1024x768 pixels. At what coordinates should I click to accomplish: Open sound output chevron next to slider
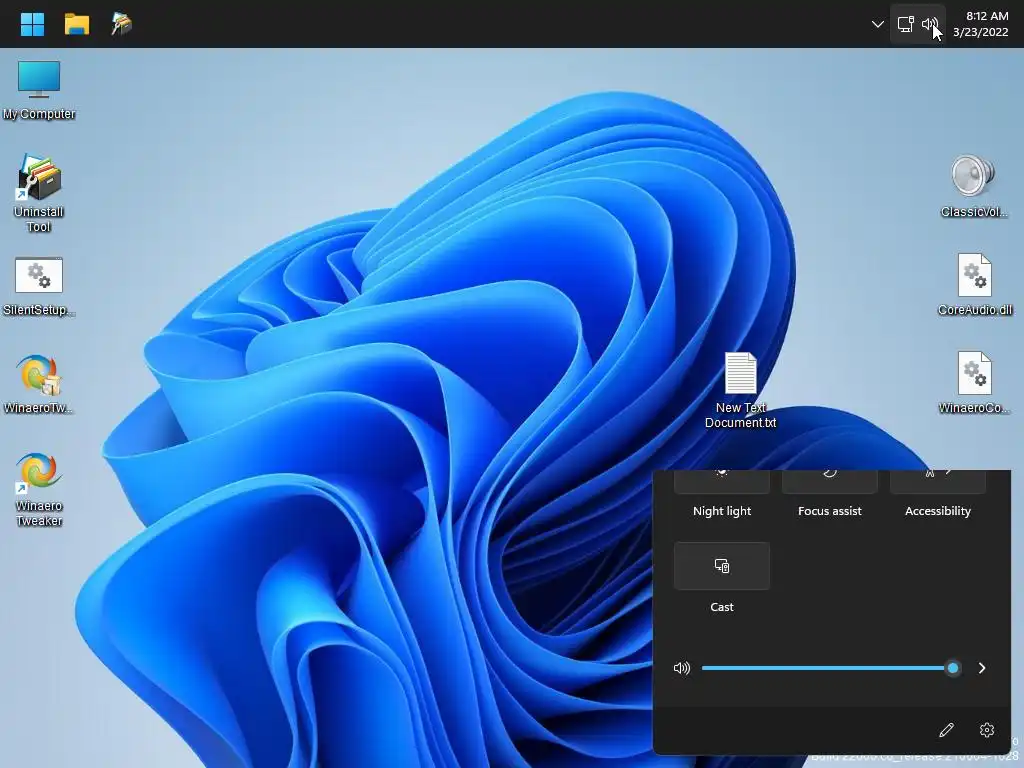tap(982, 667)
